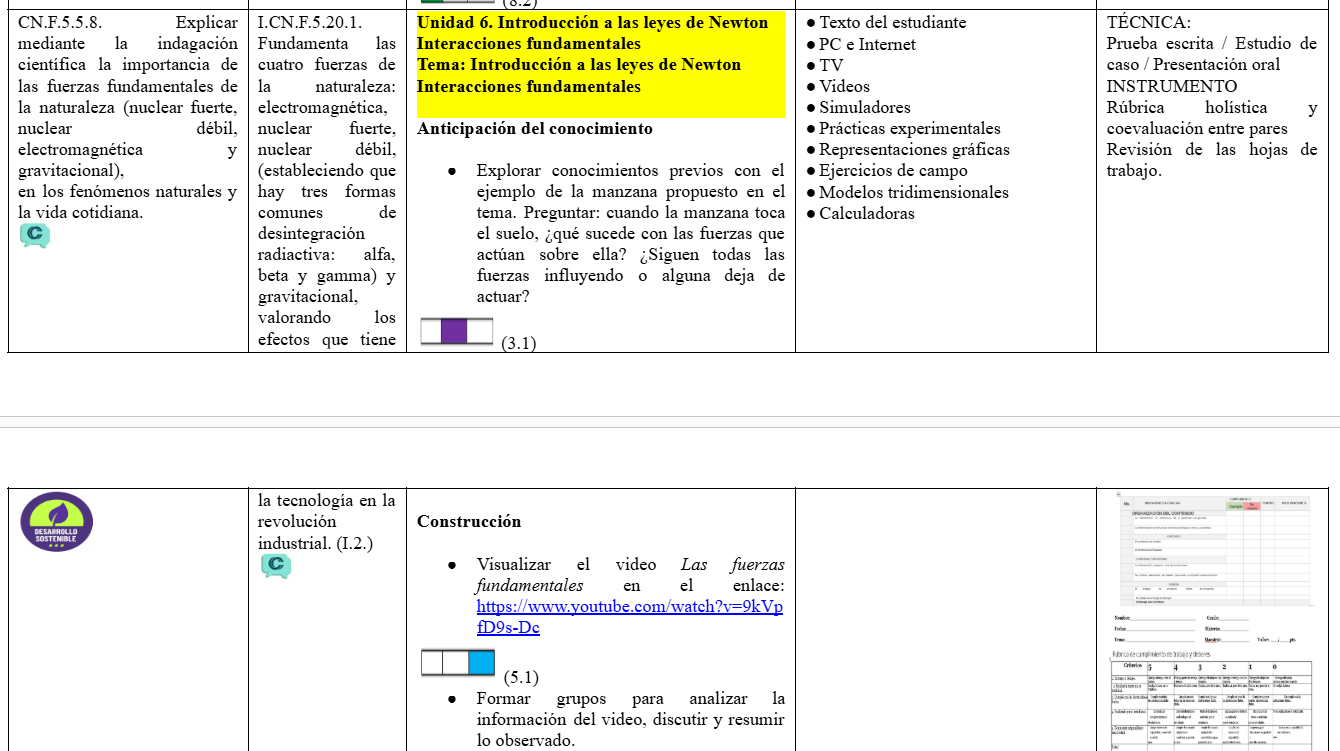Click the text 'Revisión de las hojas de'
Viewport: 1340px width, 751px height.
coord(1212,150)
